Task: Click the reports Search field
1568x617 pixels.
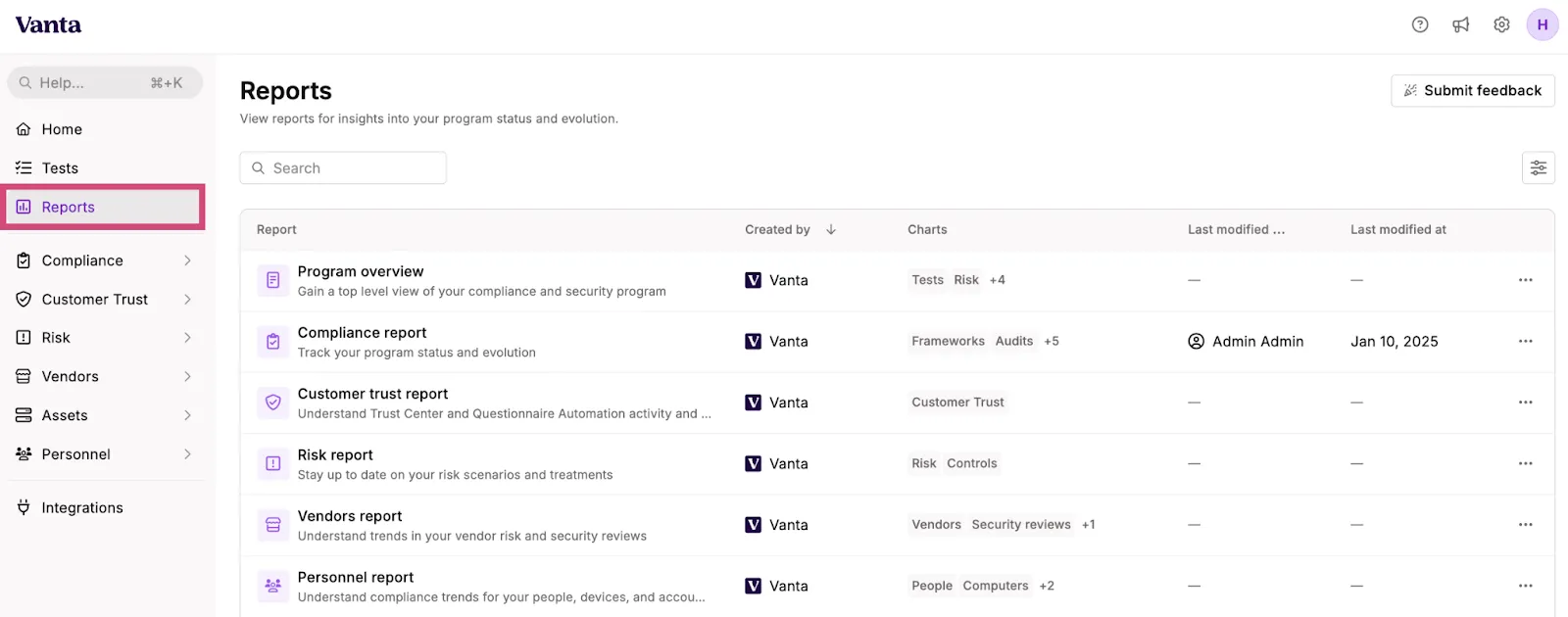Action: pyautogui.click(x=343, y=167)
